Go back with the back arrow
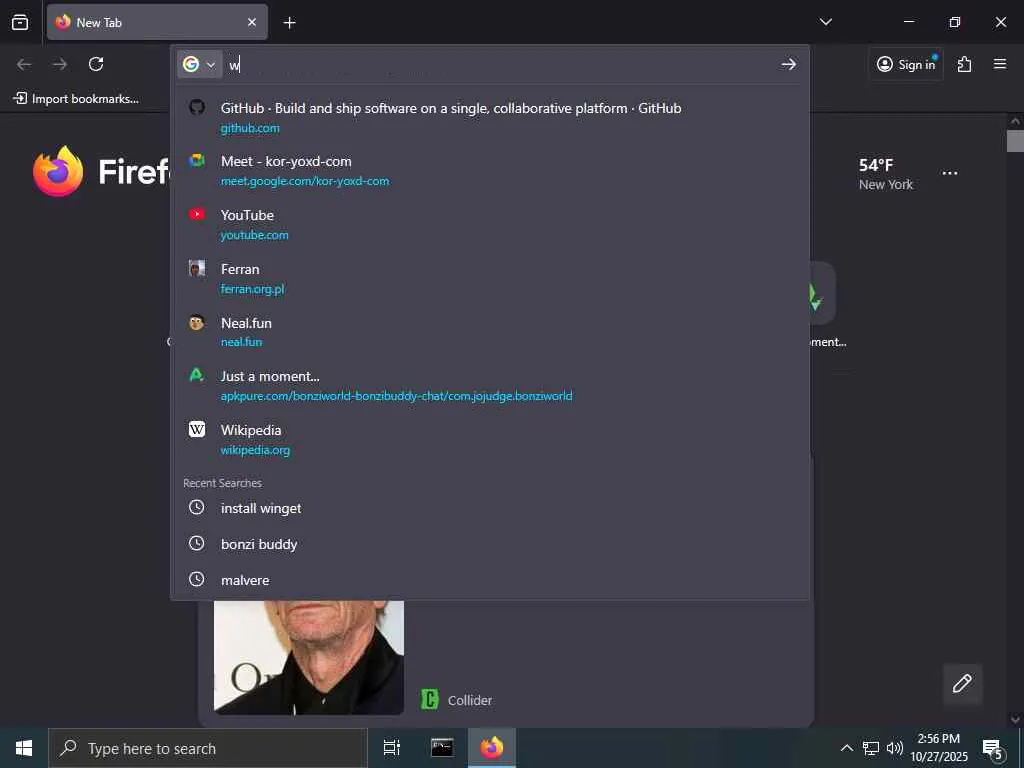Screen dimensions: 1024x768 point(24,64)
